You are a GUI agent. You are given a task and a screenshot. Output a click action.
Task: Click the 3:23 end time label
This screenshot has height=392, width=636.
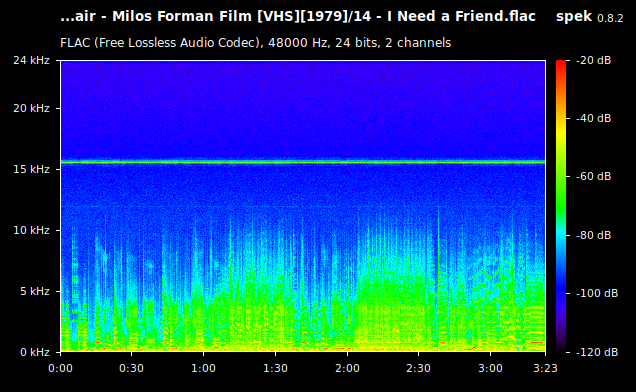click(x=545, y=368)
